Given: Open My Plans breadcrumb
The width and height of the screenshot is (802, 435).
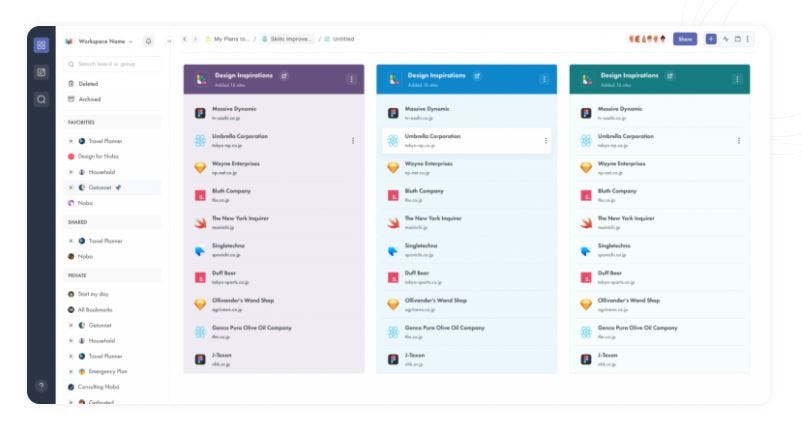Looking at the screenshot, I should (x=227, y=39).
